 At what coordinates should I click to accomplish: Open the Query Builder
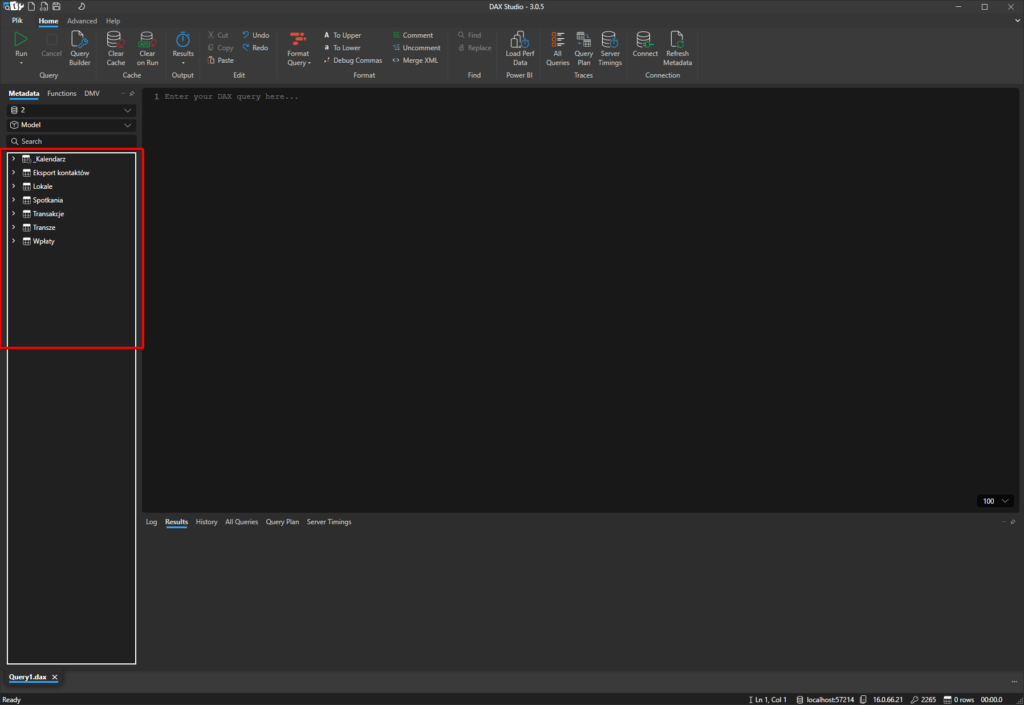click(x=80, y=48)
